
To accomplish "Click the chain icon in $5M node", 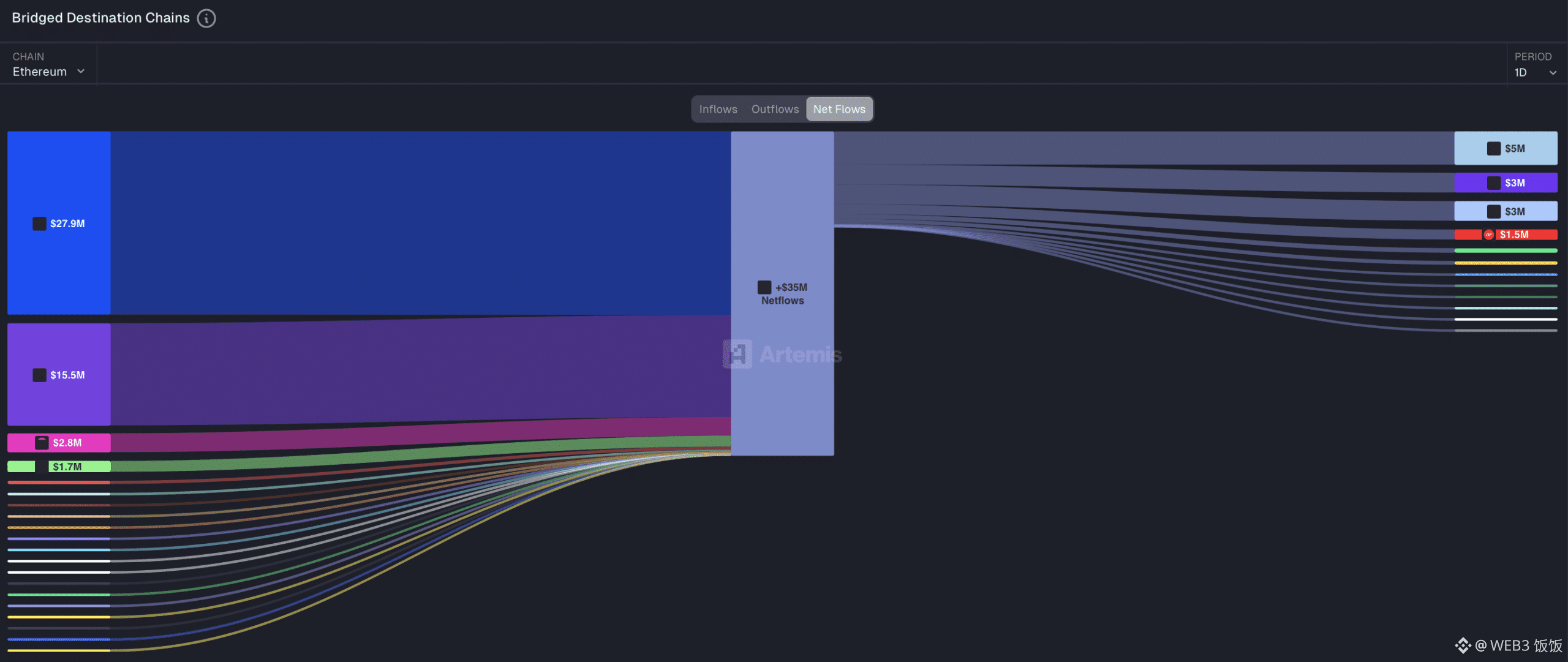I will (x=1493, y=148).
